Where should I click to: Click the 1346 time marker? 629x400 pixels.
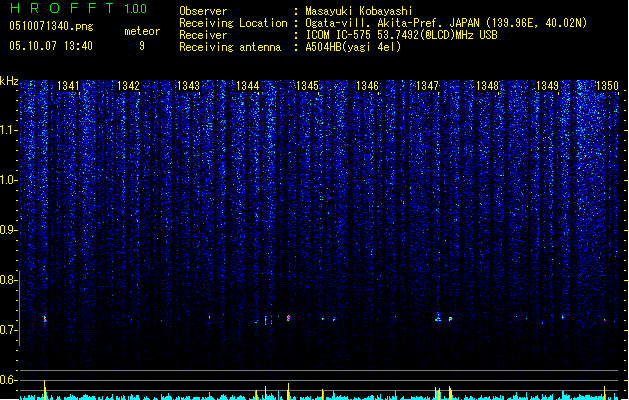click(x=367, y=86)
